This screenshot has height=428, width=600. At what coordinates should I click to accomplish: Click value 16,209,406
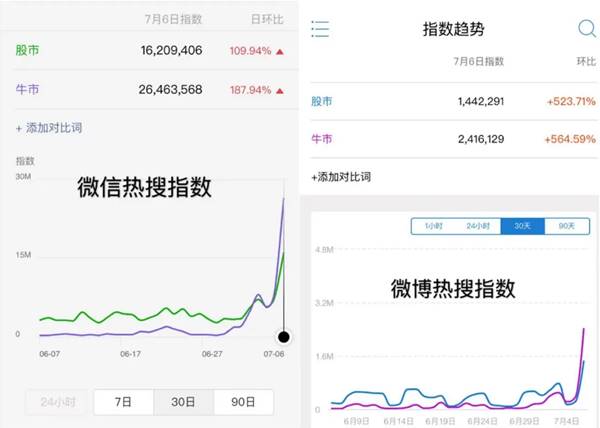click(x=171, y=50)
